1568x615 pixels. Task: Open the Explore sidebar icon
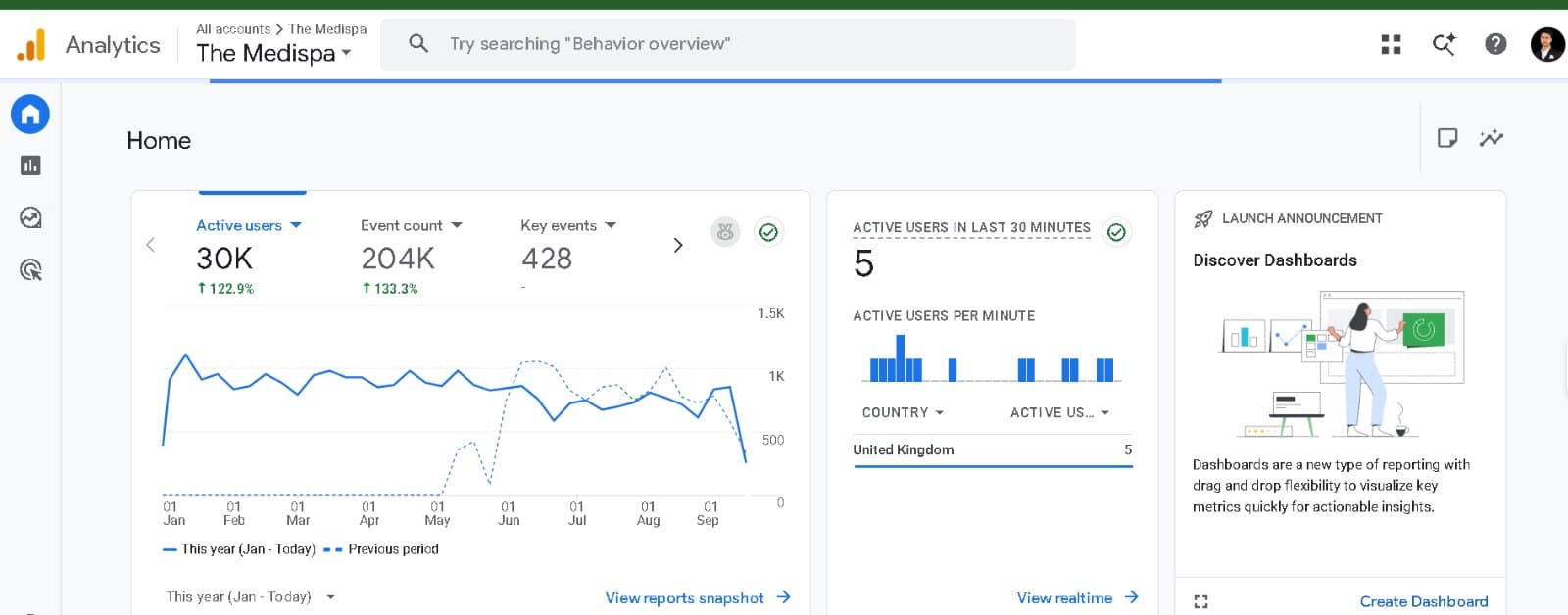coord(30,217)
